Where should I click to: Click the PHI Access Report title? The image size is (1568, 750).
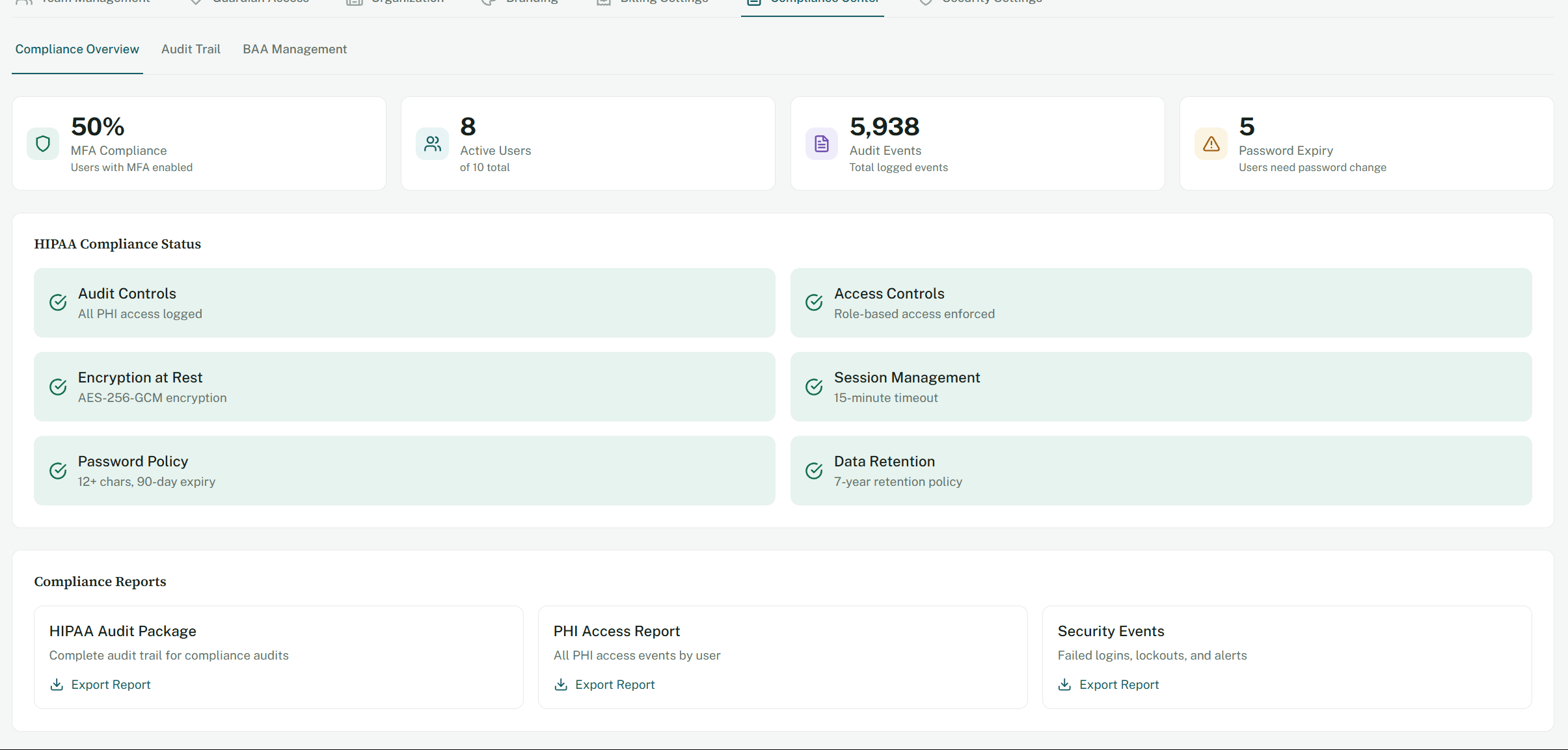click(616, 631)
